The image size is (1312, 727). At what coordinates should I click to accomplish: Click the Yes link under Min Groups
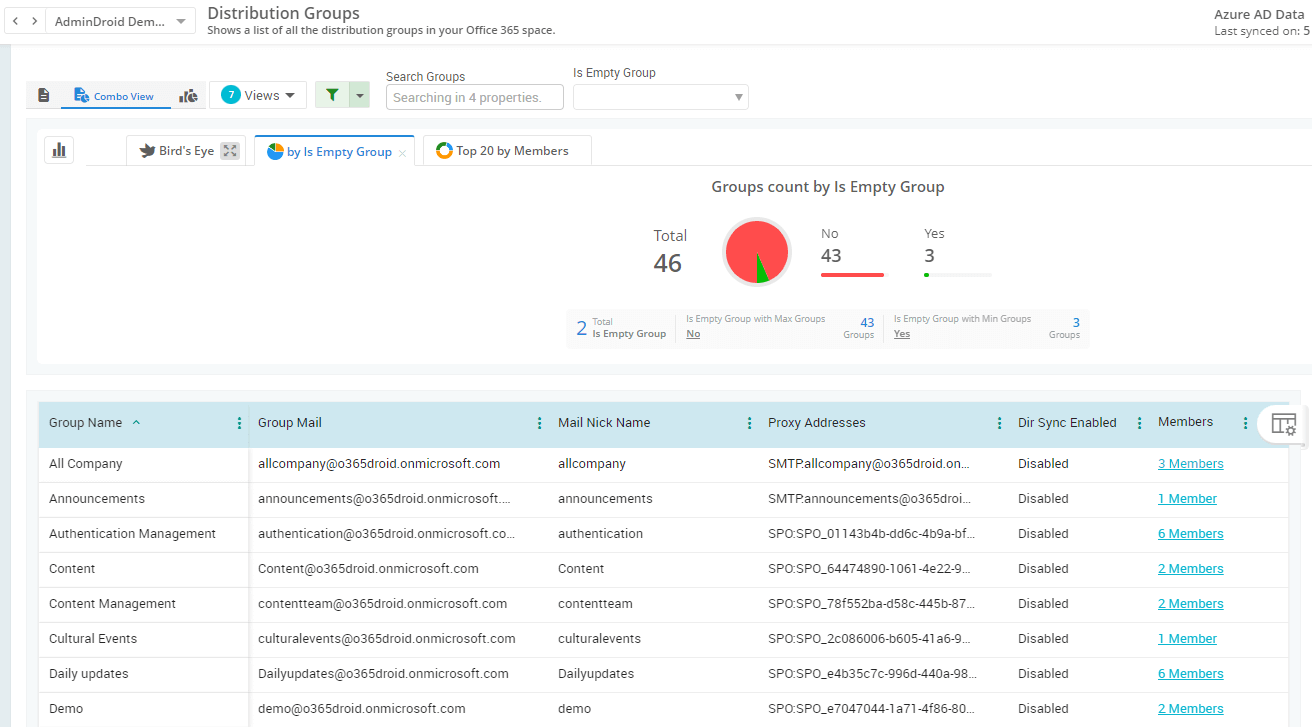(901, 334)
